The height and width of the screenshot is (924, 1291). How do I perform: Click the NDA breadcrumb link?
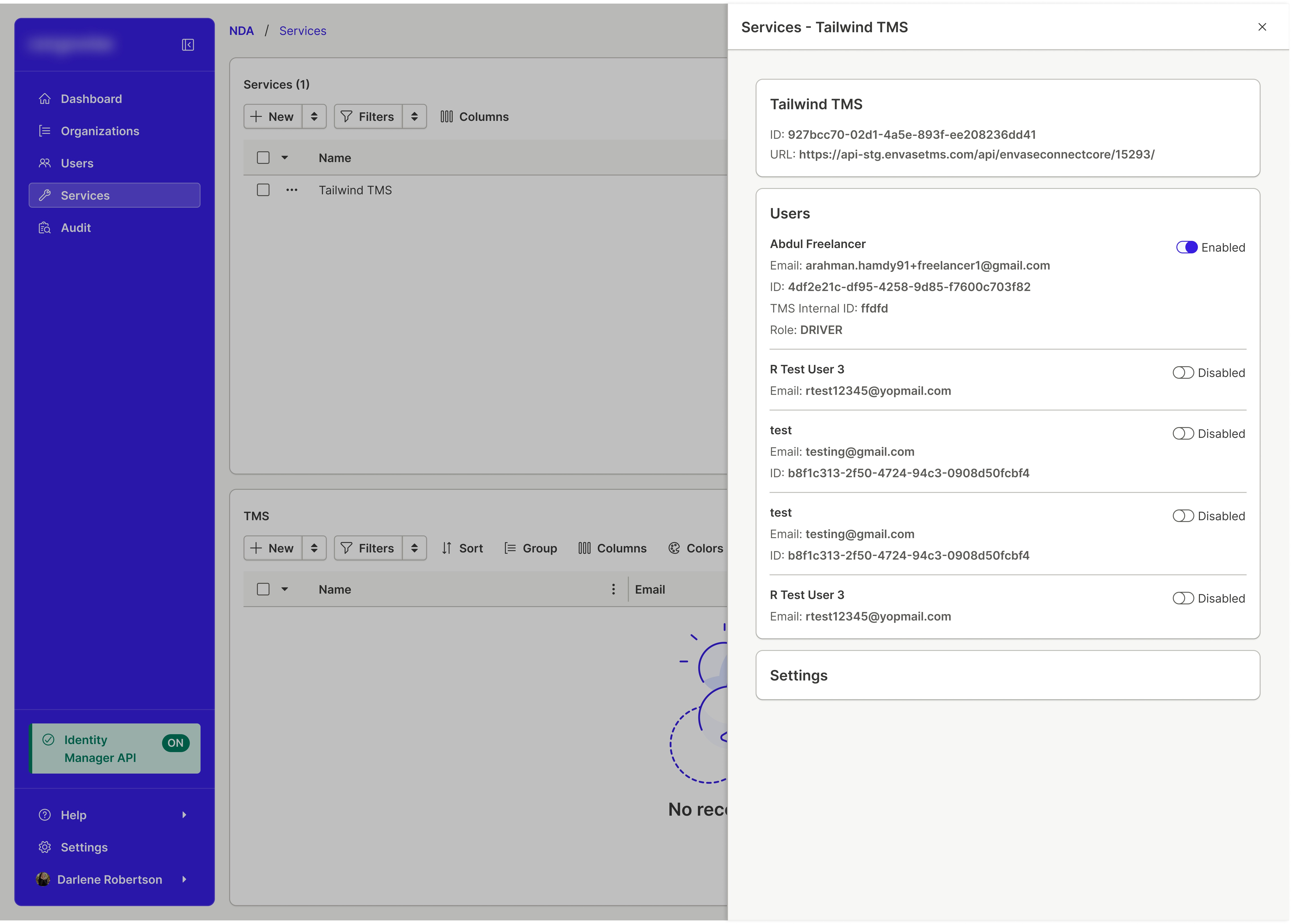(x=241, y=31)
